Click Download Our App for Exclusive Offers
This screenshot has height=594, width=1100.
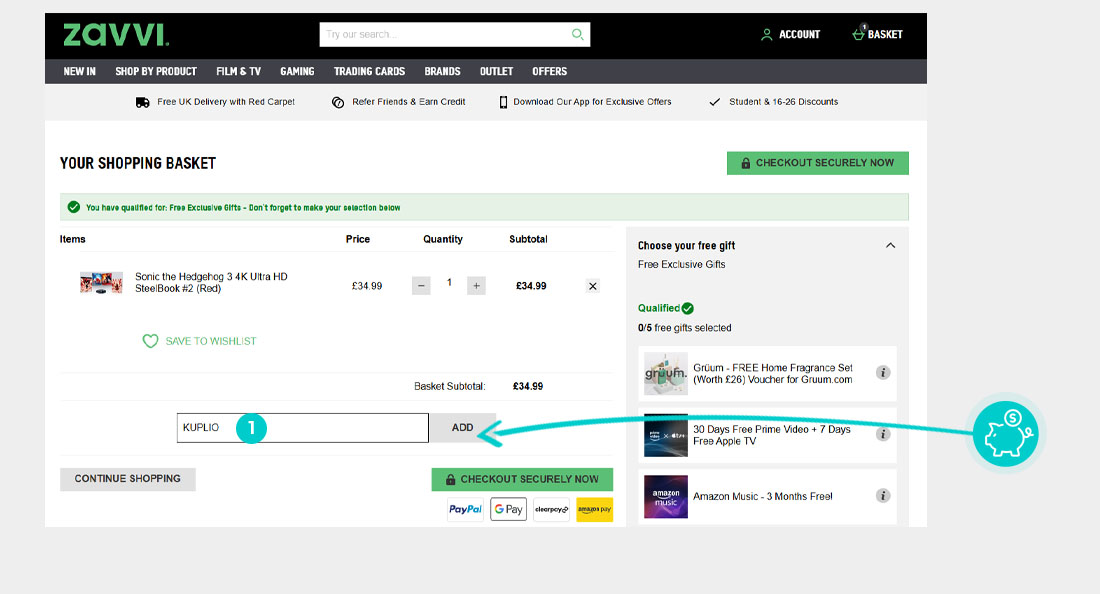(x=592, y=102)
